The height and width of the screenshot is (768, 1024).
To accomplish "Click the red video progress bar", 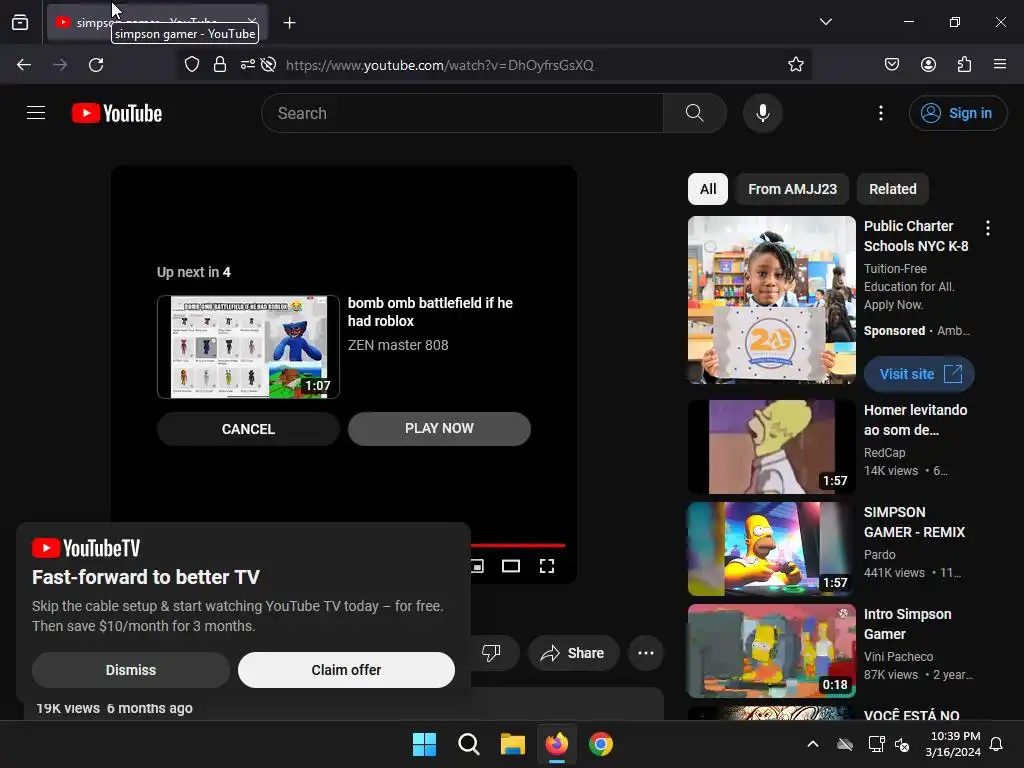I will (x=517, y=545).
